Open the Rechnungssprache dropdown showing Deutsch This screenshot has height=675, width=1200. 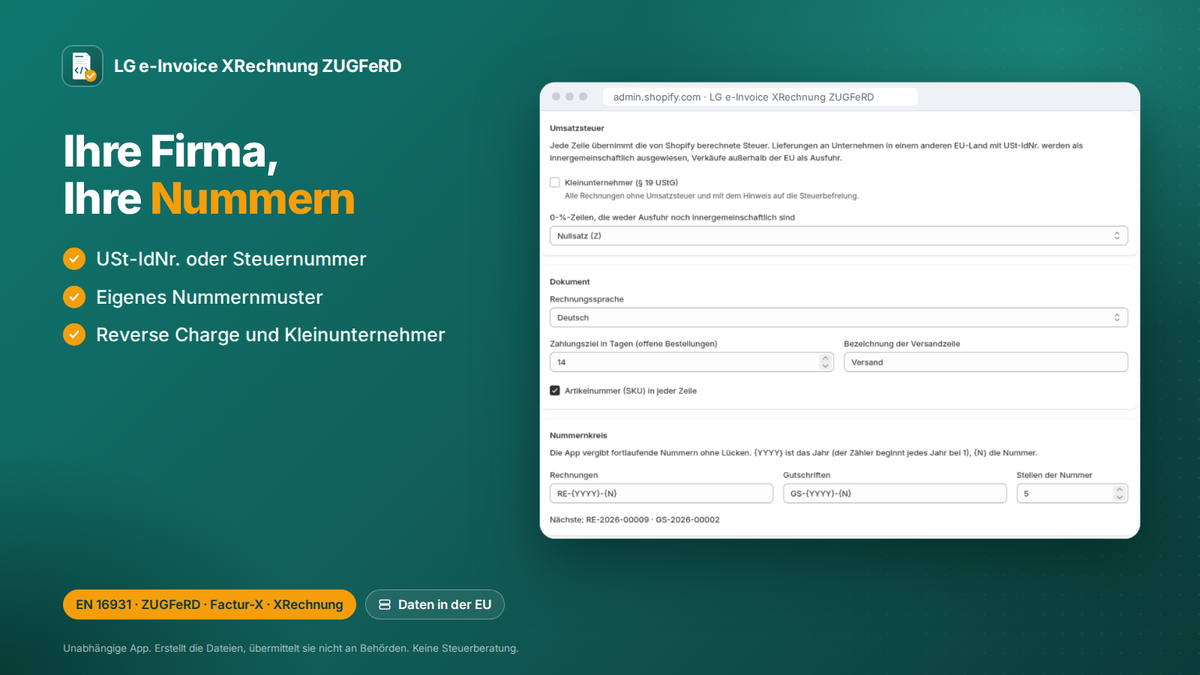[839, 317]
